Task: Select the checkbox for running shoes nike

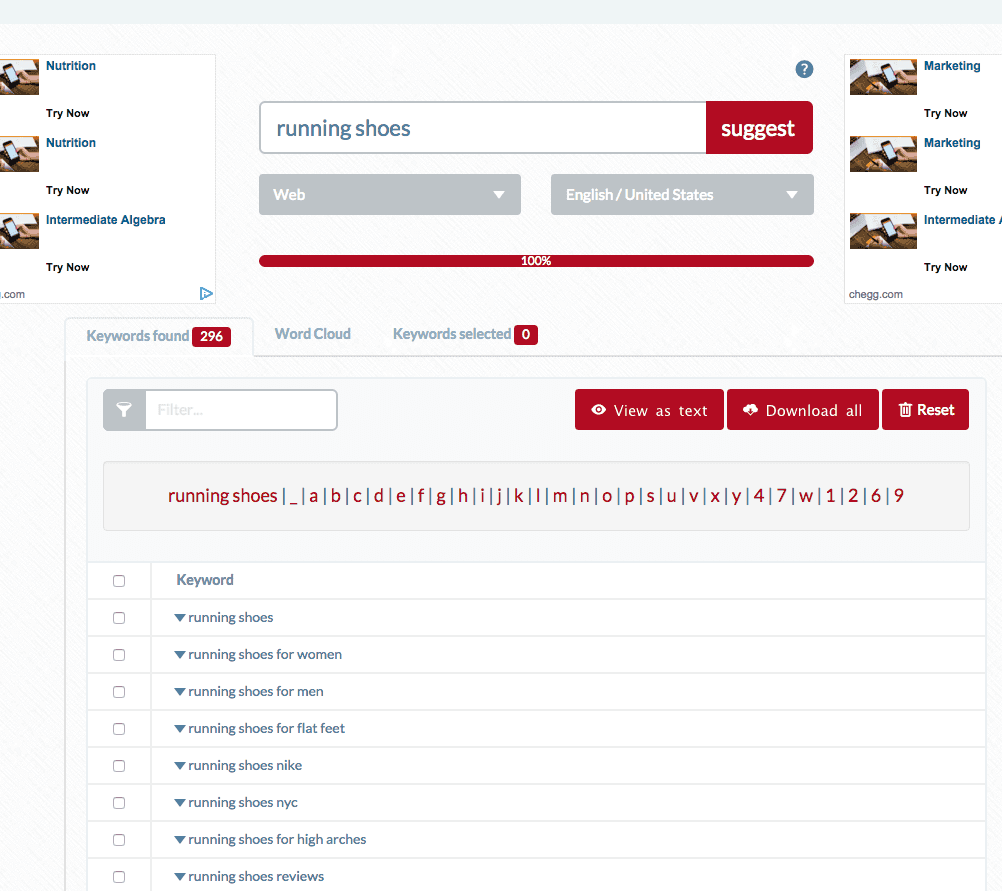Action: (119, 765)
